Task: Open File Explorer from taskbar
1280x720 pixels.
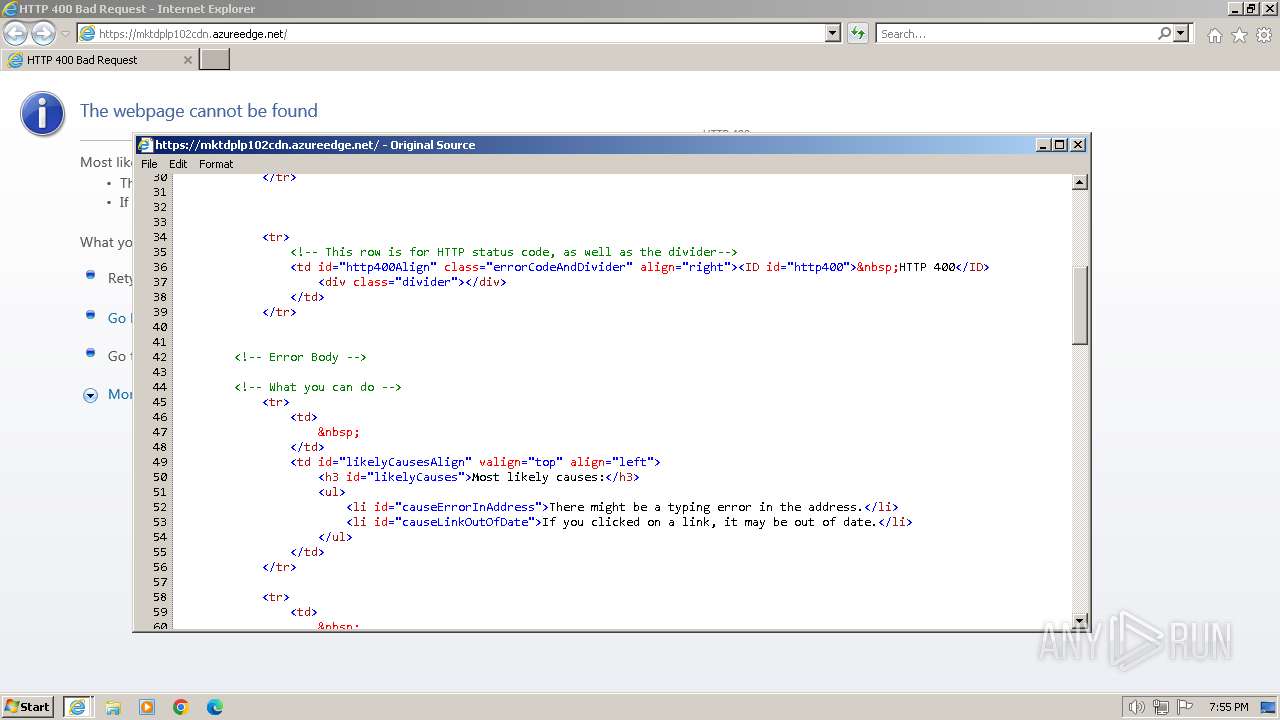Action: 113,707
